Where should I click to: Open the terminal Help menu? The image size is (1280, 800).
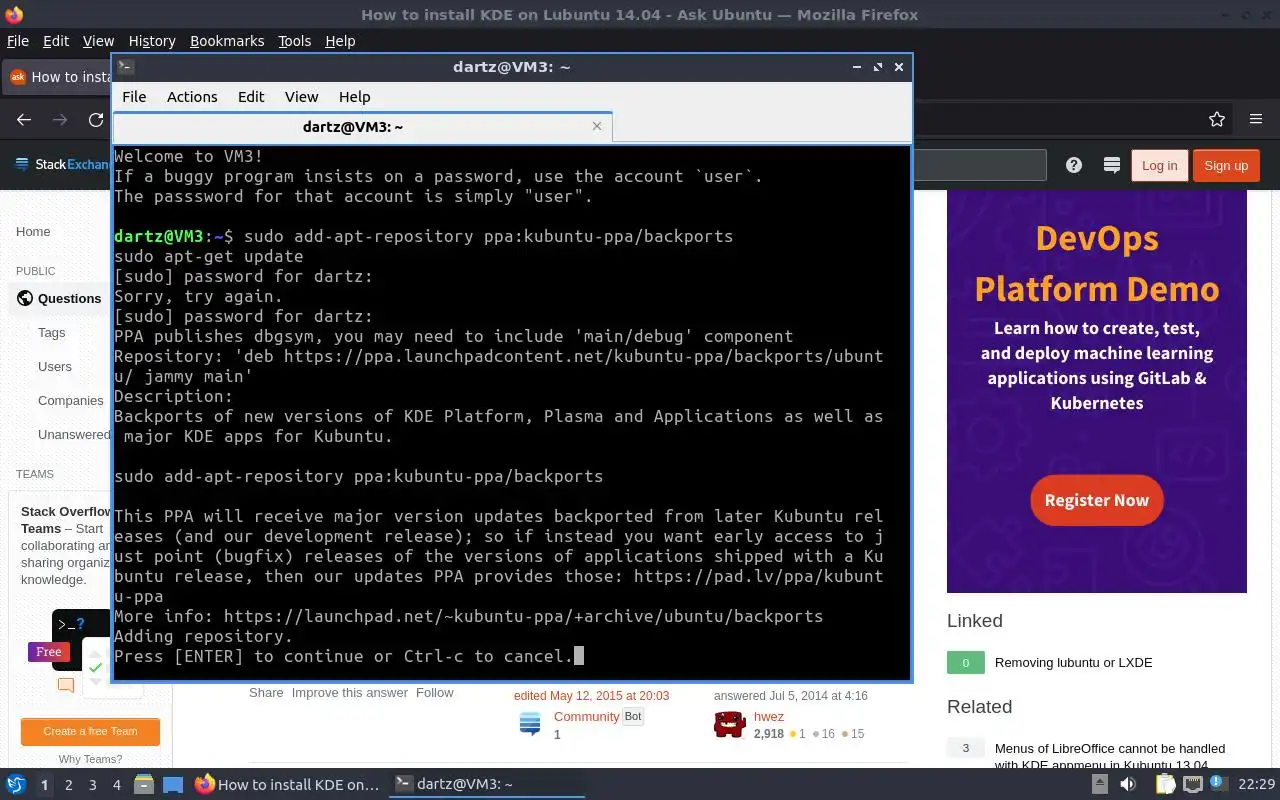tap(355, 97)
